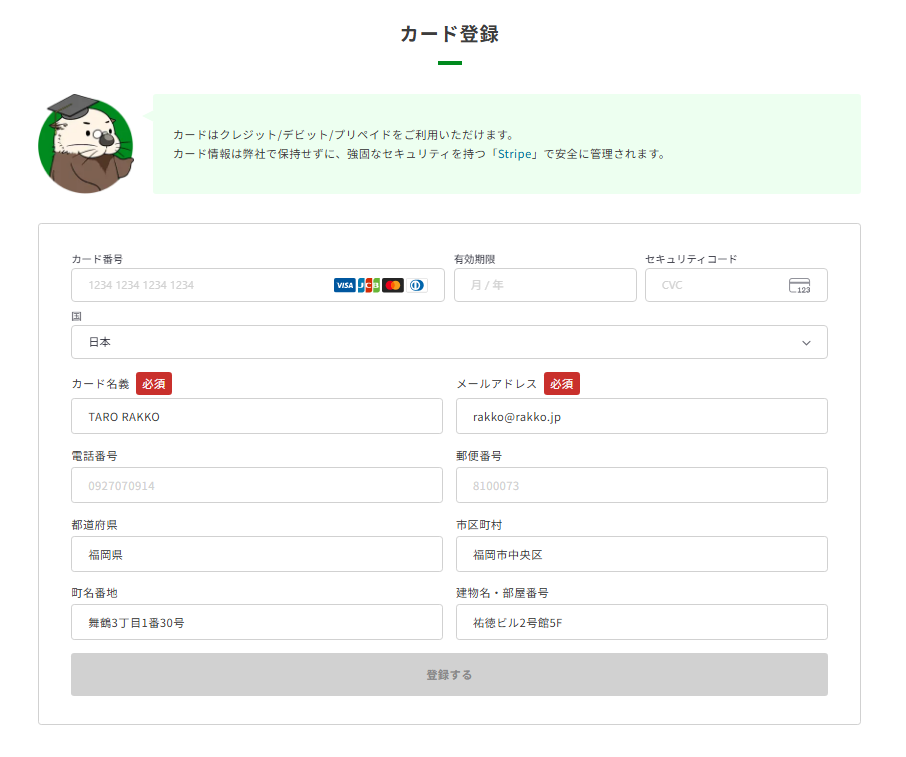Focus the カード番号 card number field
This screenshot has width=906, height=757.
tap(200, 285)
